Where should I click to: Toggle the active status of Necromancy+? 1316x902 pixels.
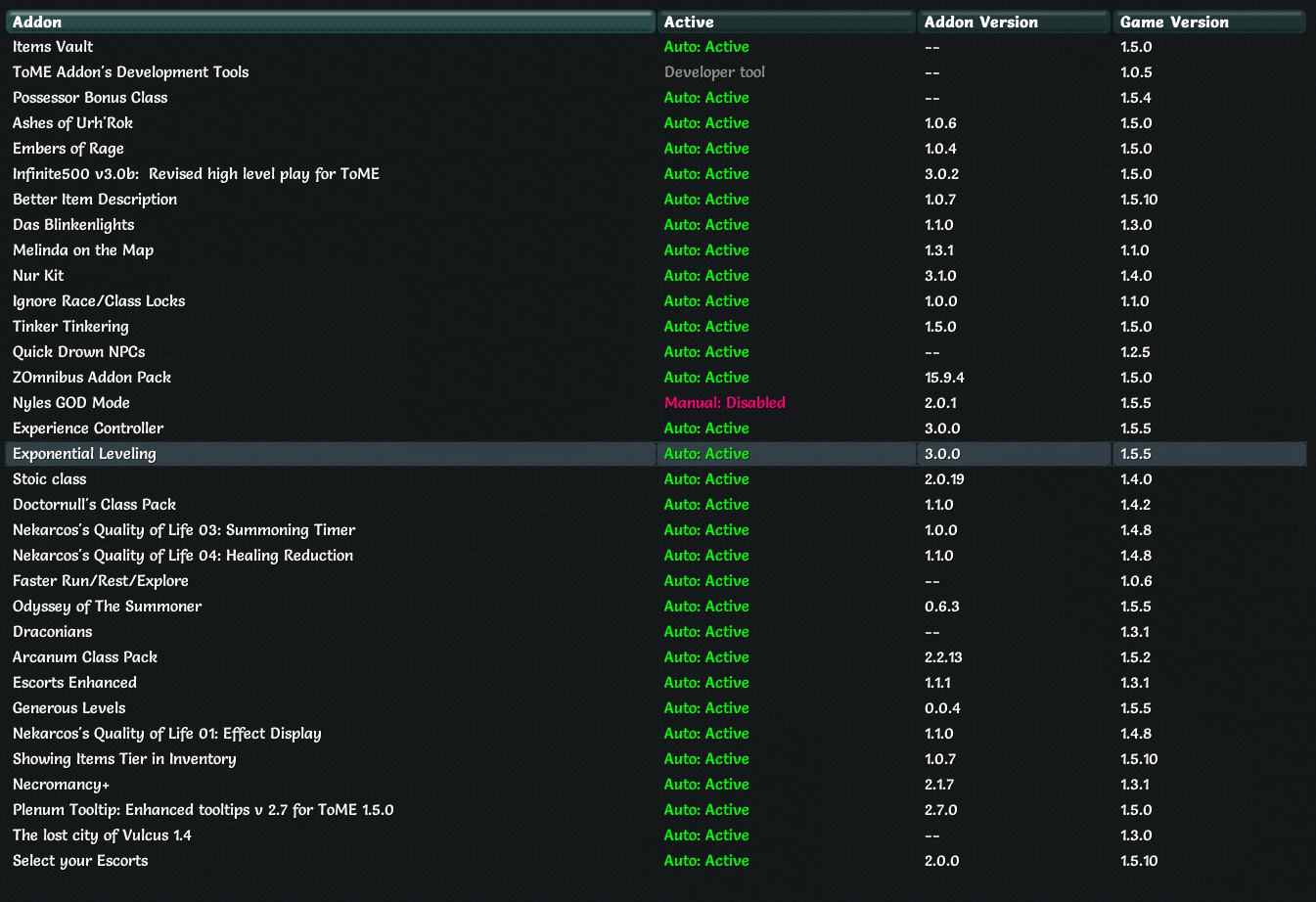706,785
